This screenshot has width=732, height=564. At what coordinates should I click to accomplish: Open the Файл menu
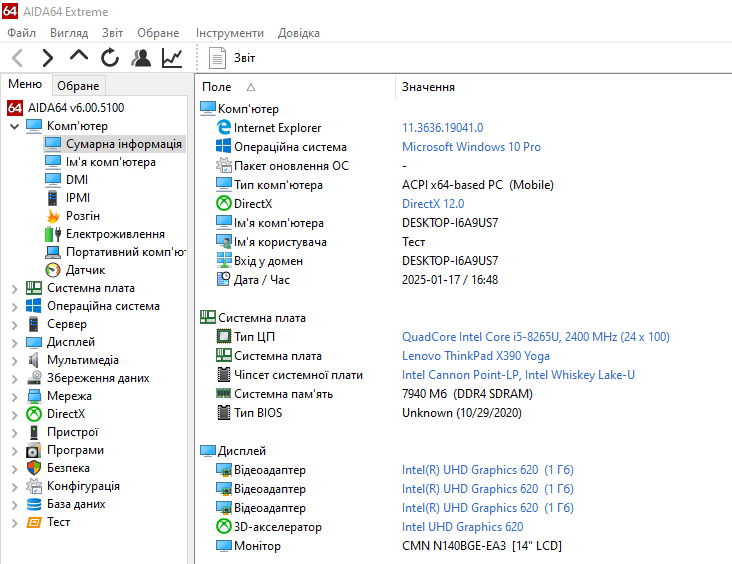tap(21, 33)
